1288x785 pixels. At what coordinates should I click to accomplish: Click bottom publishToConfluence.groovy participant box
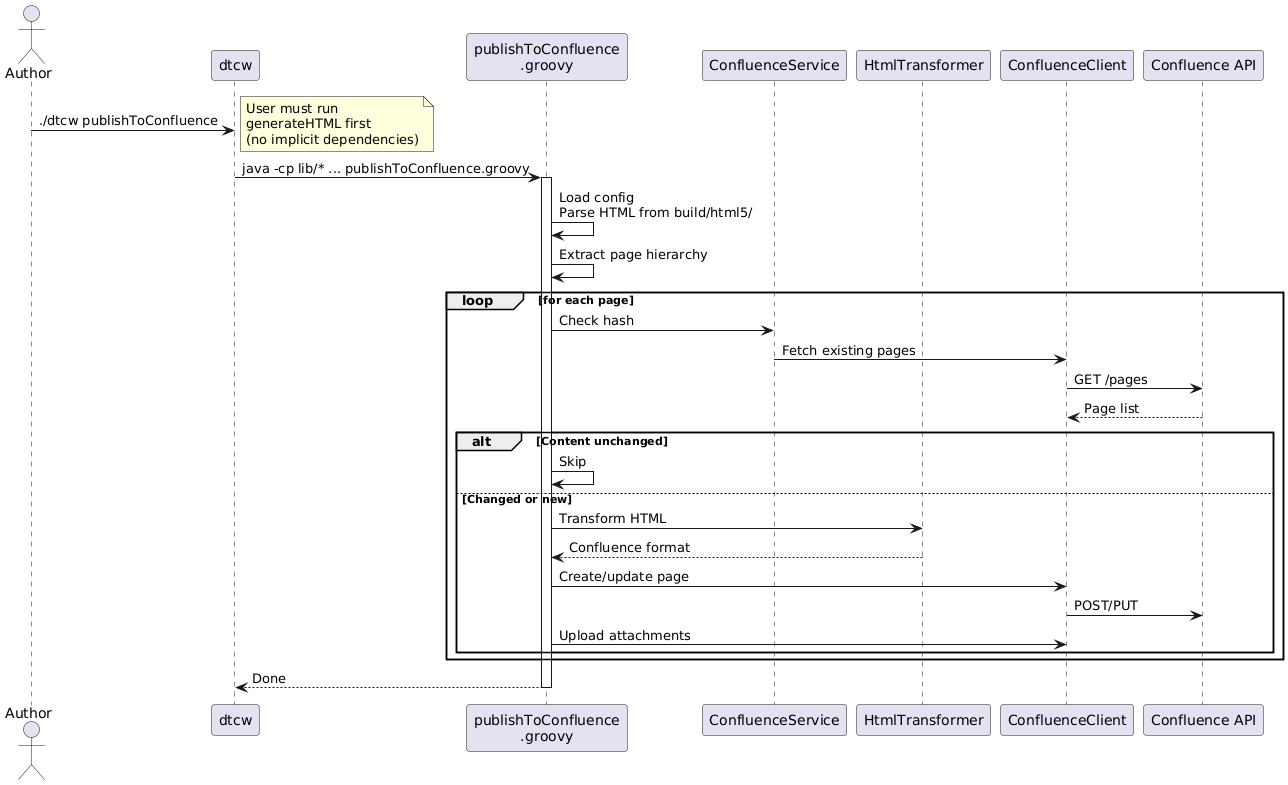(x=546, y=727)
